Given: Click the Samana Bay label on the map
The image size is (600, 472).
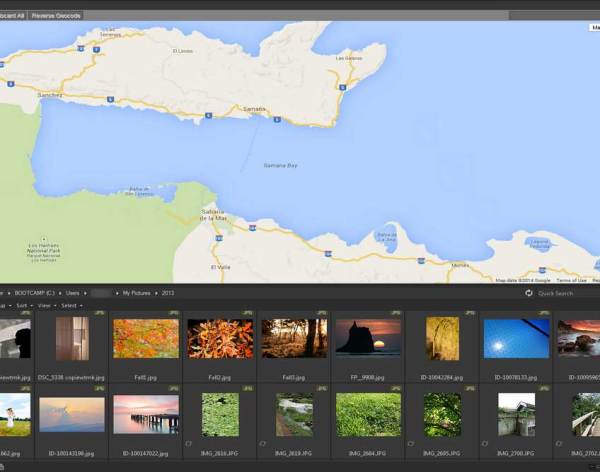Looking at the screenshot, I should pos(280,166).
